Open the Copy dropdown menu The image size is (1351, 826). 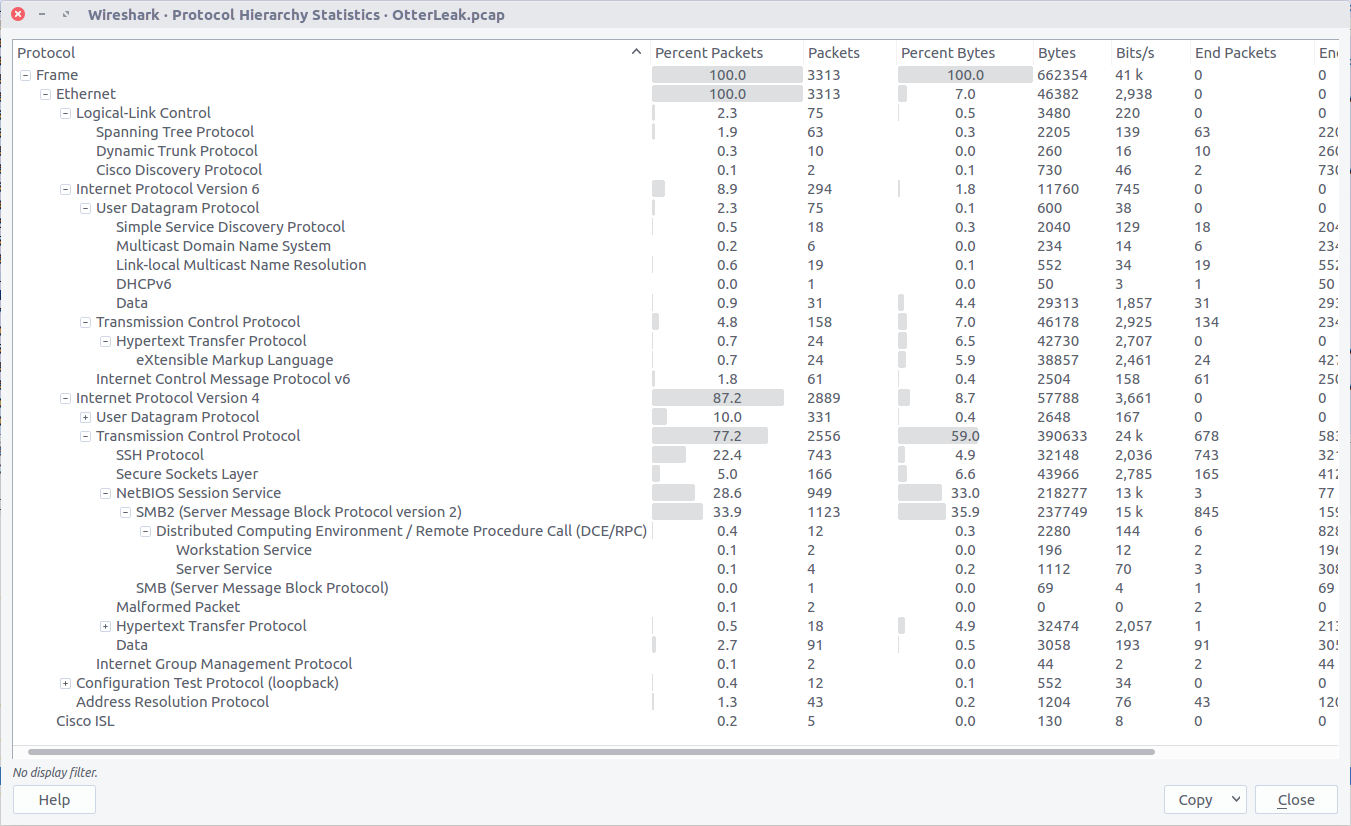click(1205, 800)
